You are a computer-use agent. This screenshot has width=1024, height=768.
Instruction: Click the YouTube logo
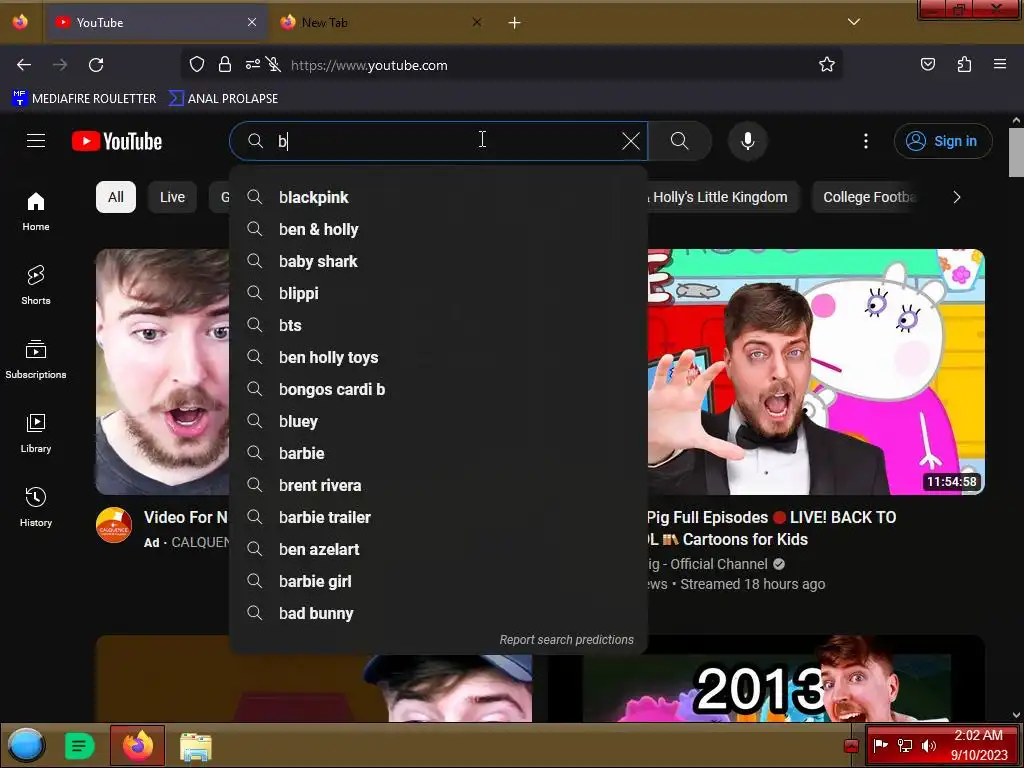[117, 141]
